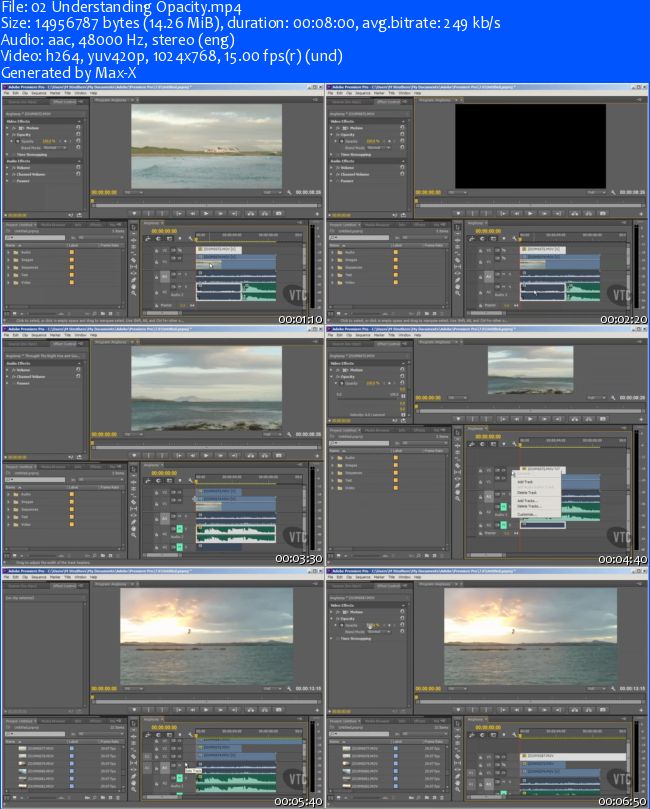Open Blend Mode dropdown in 00:01:10 frame
650x809 pixels.
tap(54, 148)
